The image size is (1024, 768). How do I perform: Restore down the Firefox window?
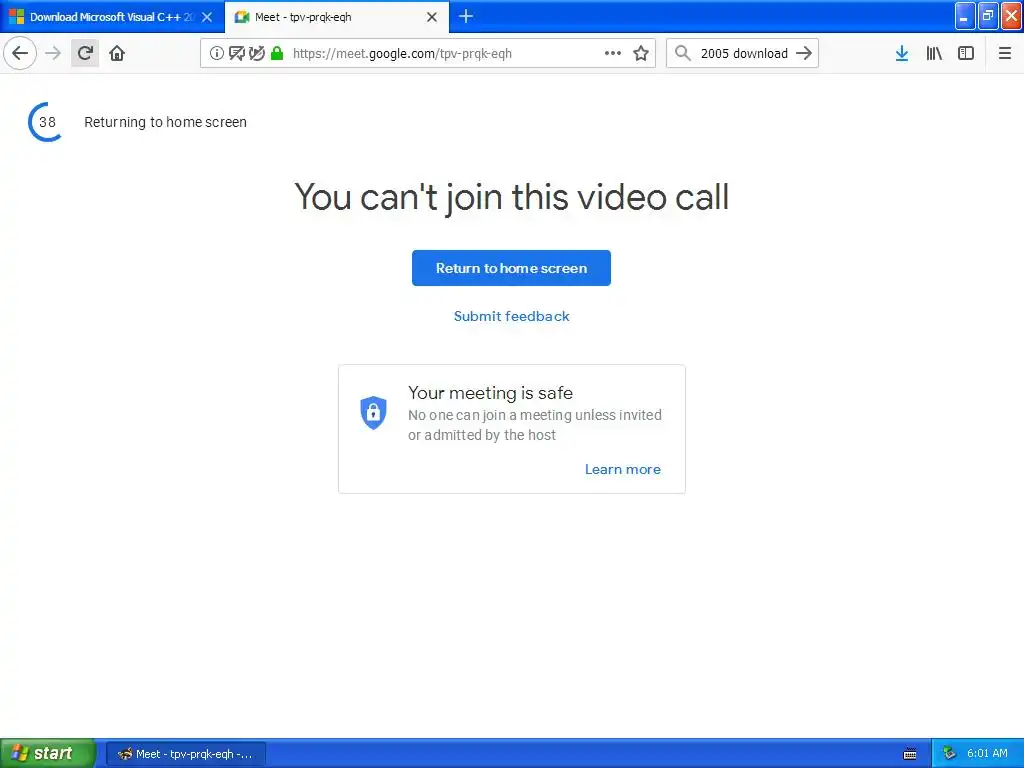click(988, 16)
